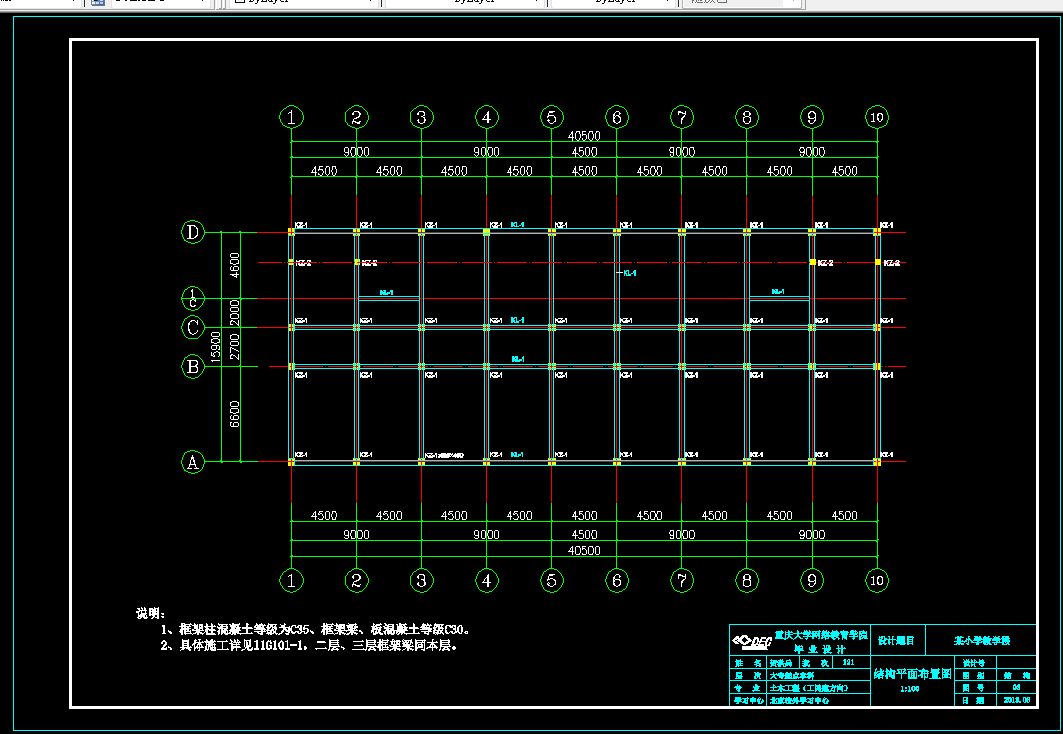Screen dimensions: 1063x734
Task: Select the 121 value in title block
Action: click(847, 663)
